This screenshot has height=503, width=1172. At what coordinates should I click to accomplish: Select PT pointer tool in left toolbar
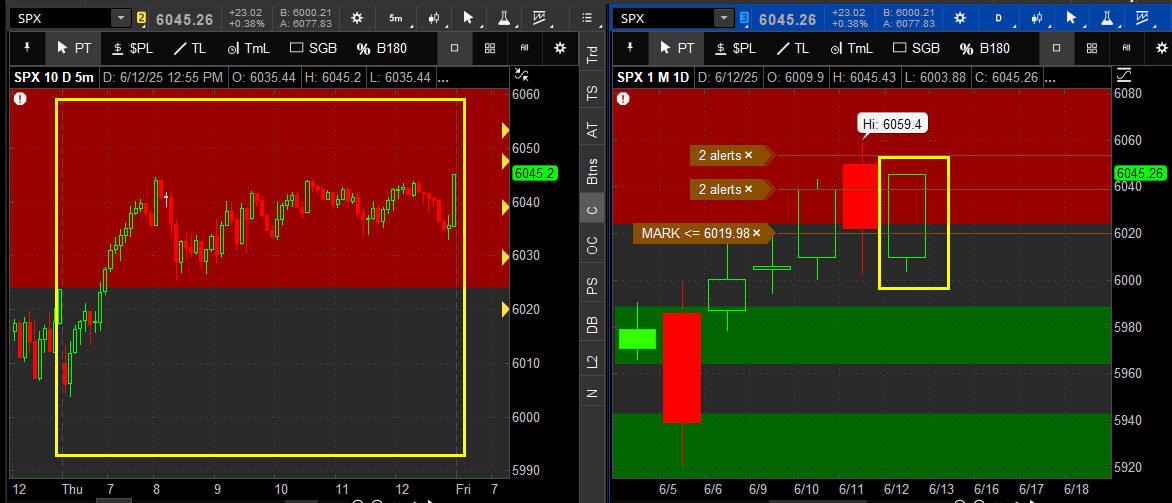(x=75, y=48)
